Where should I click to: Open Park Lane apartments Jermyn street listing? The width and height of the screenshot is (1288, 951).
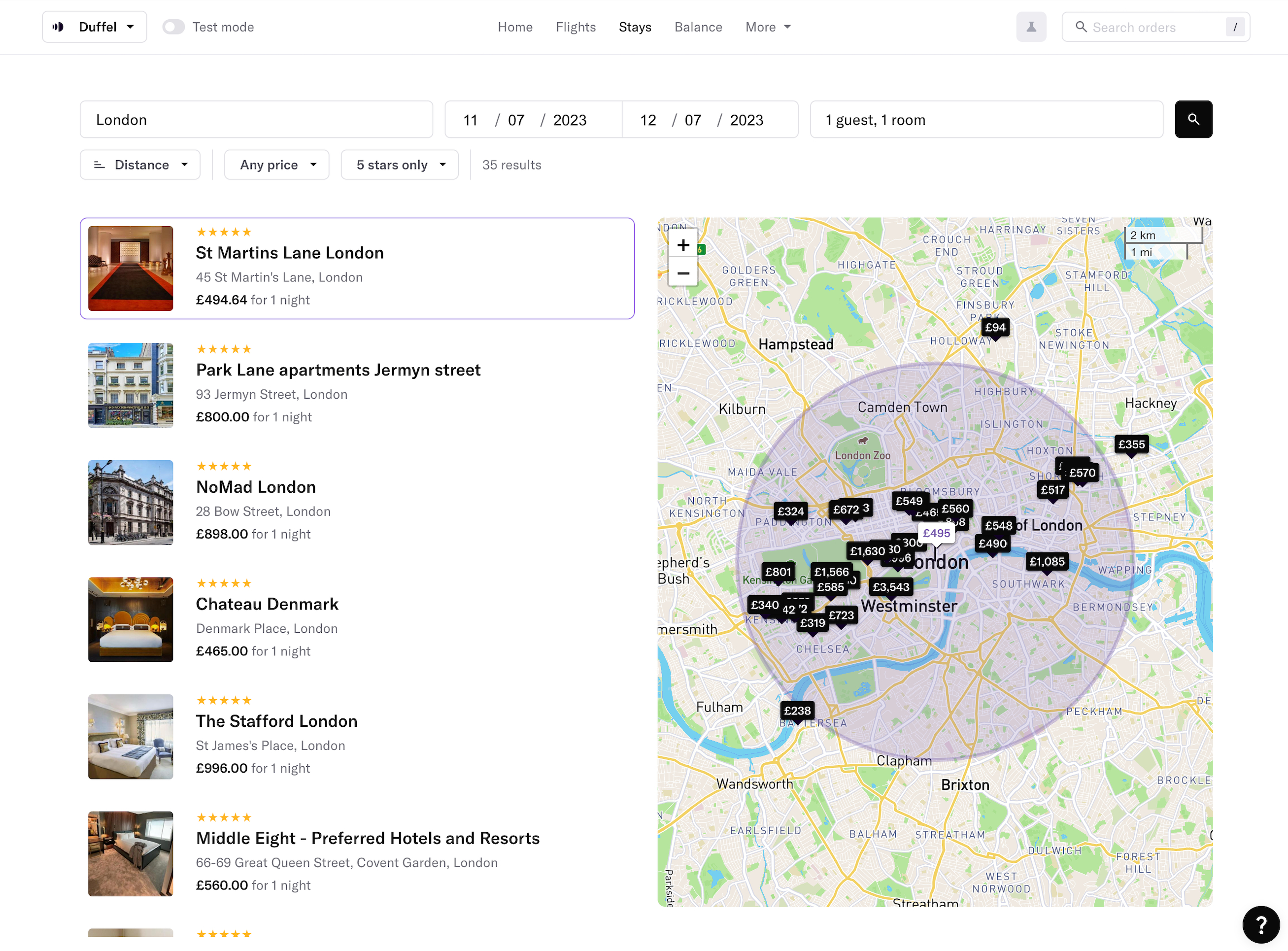(x=357, y=386)
